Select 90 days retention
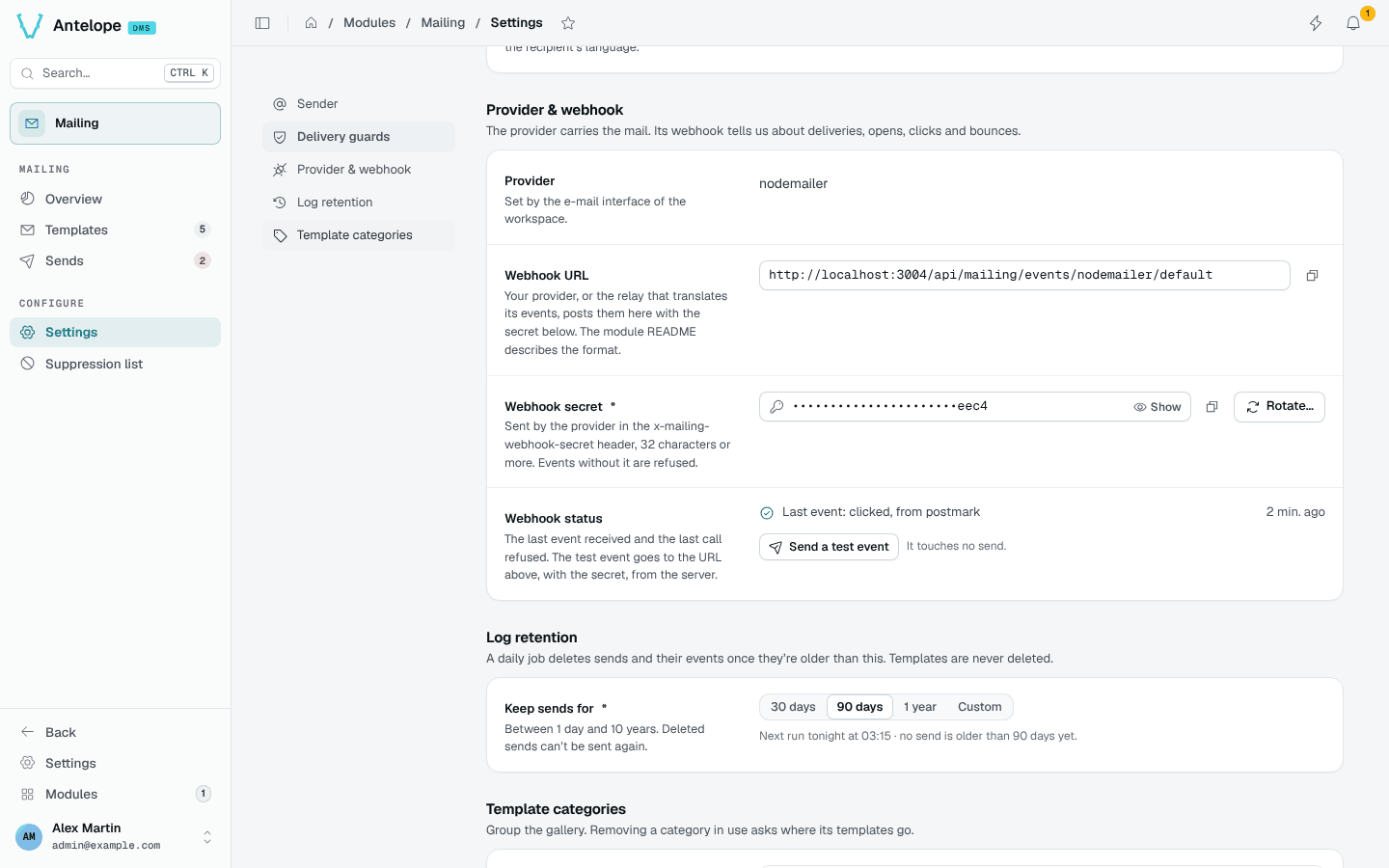The height and width of the screenshot is (868, 1389). (859, 707)
